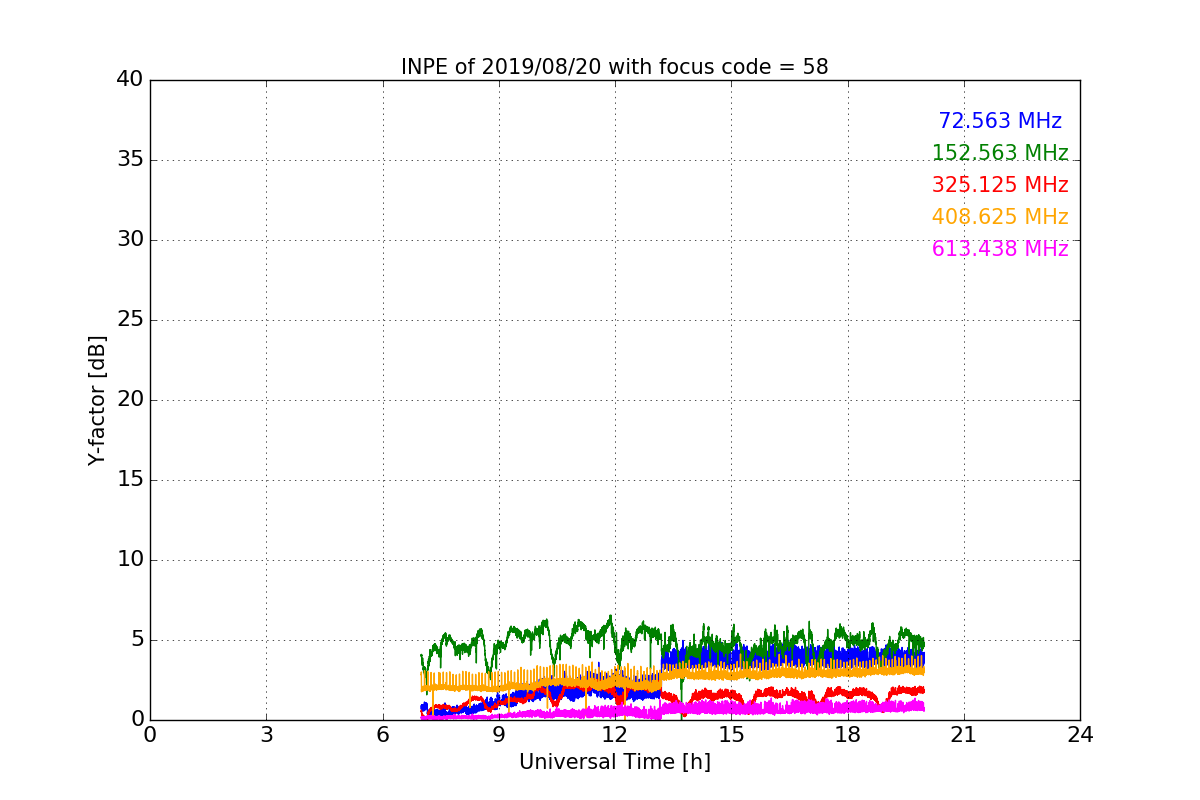The height and width of the screenshot is (800, 1200).
Task: Click the x-axis tick label 3
Action: click(x=266, y=735)
